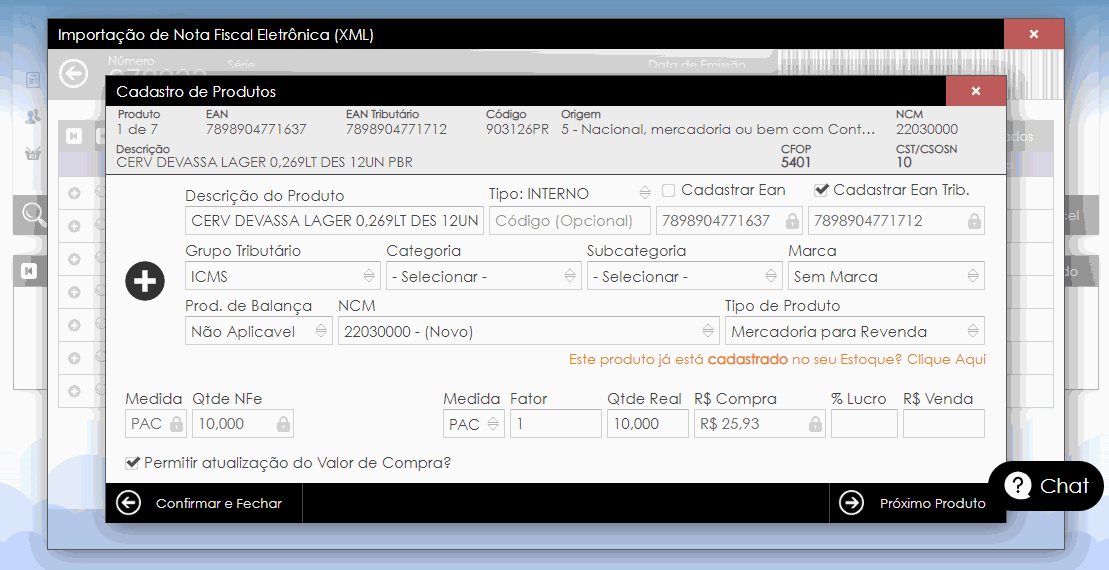The image size is (1109, 570).
Task: Close the Importação de Nota Fiscal window
Action: (1034, 34)
